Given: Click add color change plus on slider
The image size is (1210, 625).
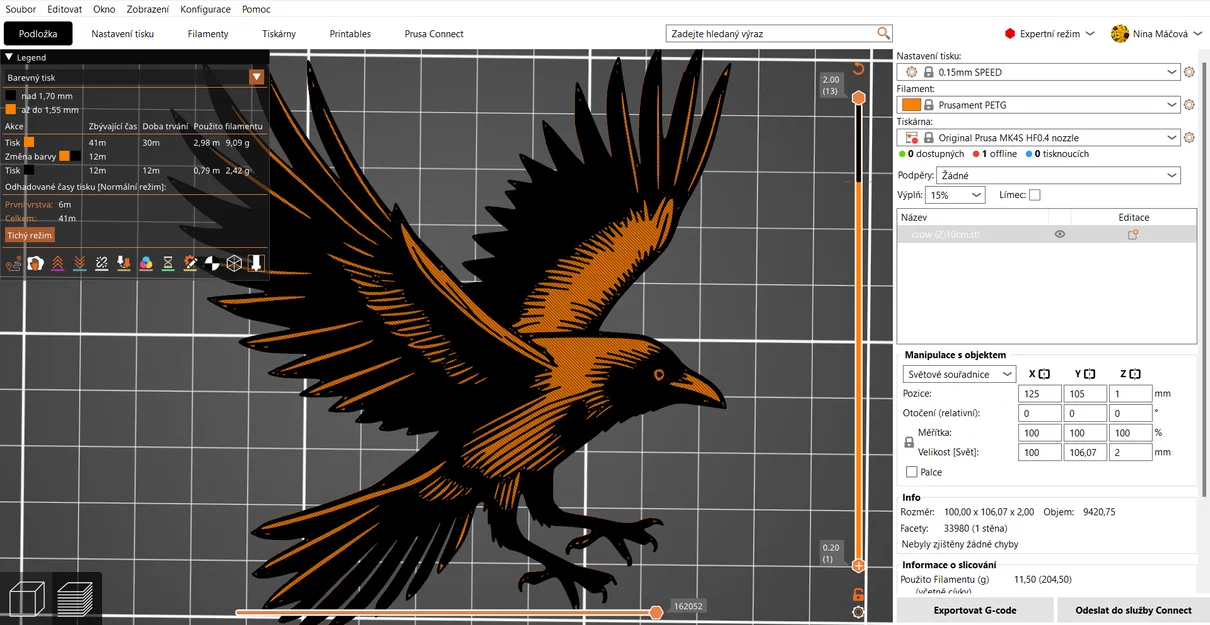Looking at the screenshot, I should pos(858,566).
